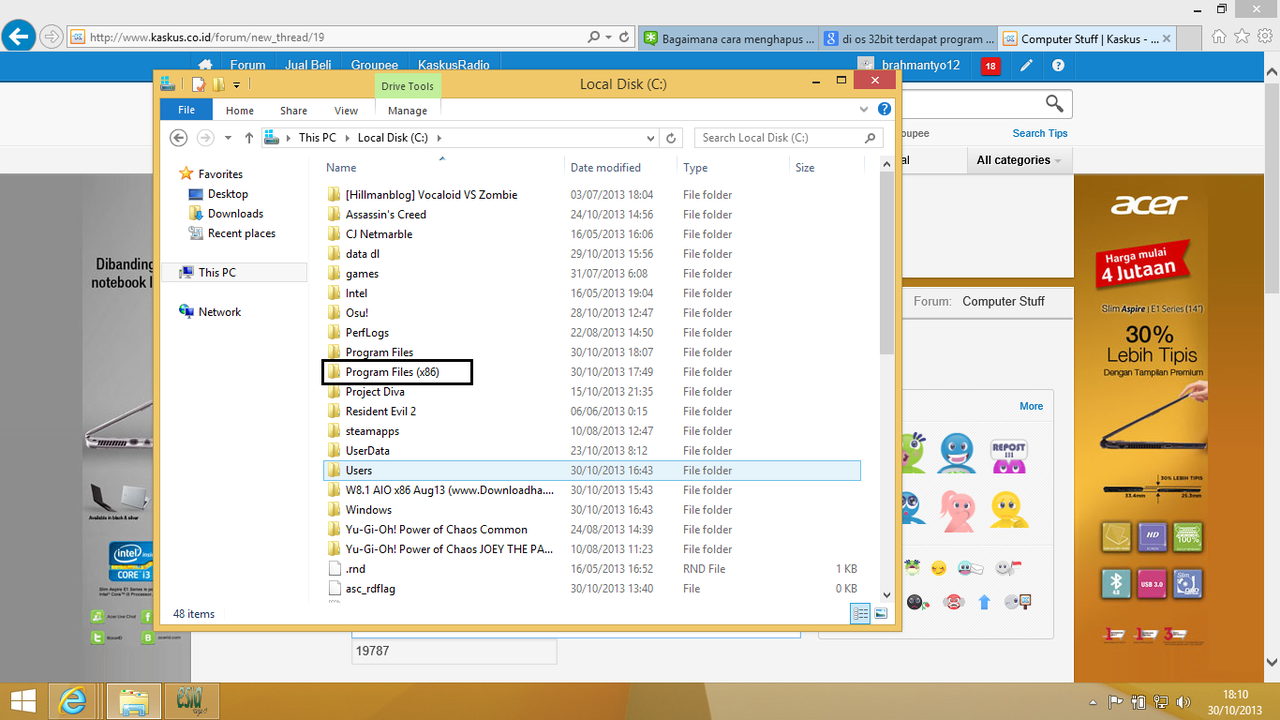Screen dimensions: 1280x720
Task: Select Desktop under Favorites
Action: pos(228,194)
